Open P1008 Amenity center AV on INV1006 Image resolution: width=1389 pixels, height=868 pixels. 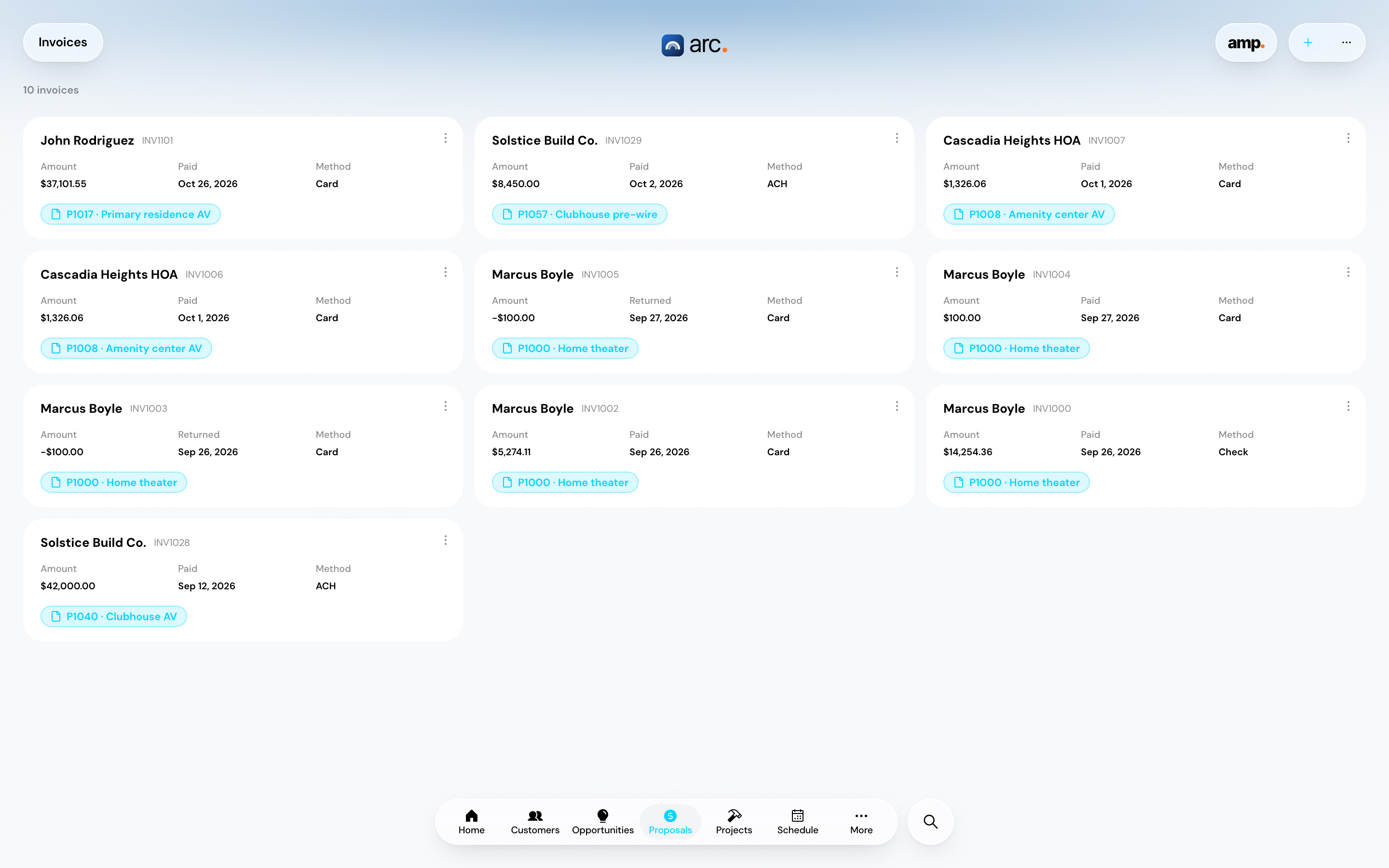pos(126,349)
